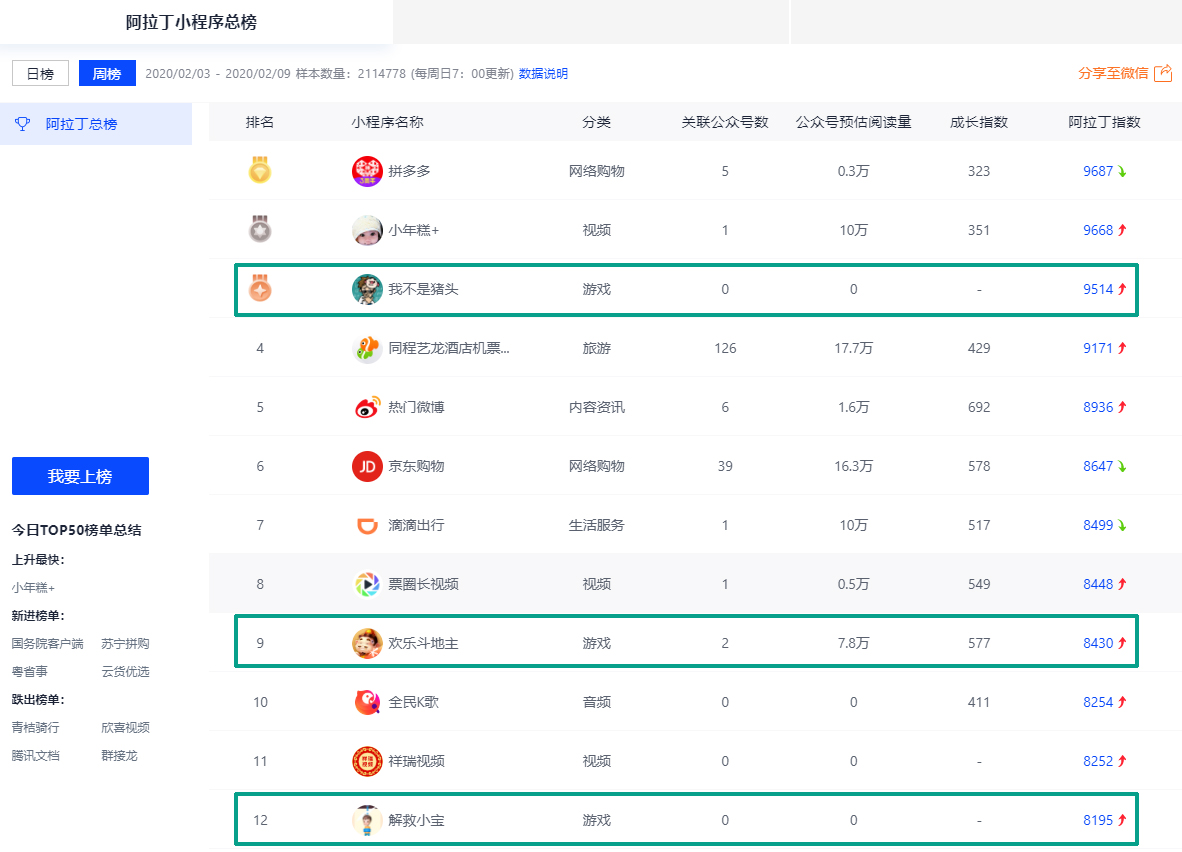The height and width of the screenshot is (852, 1182).
Task: Select the 周榜 weekly ranking tab
Action: coord(107,74)
